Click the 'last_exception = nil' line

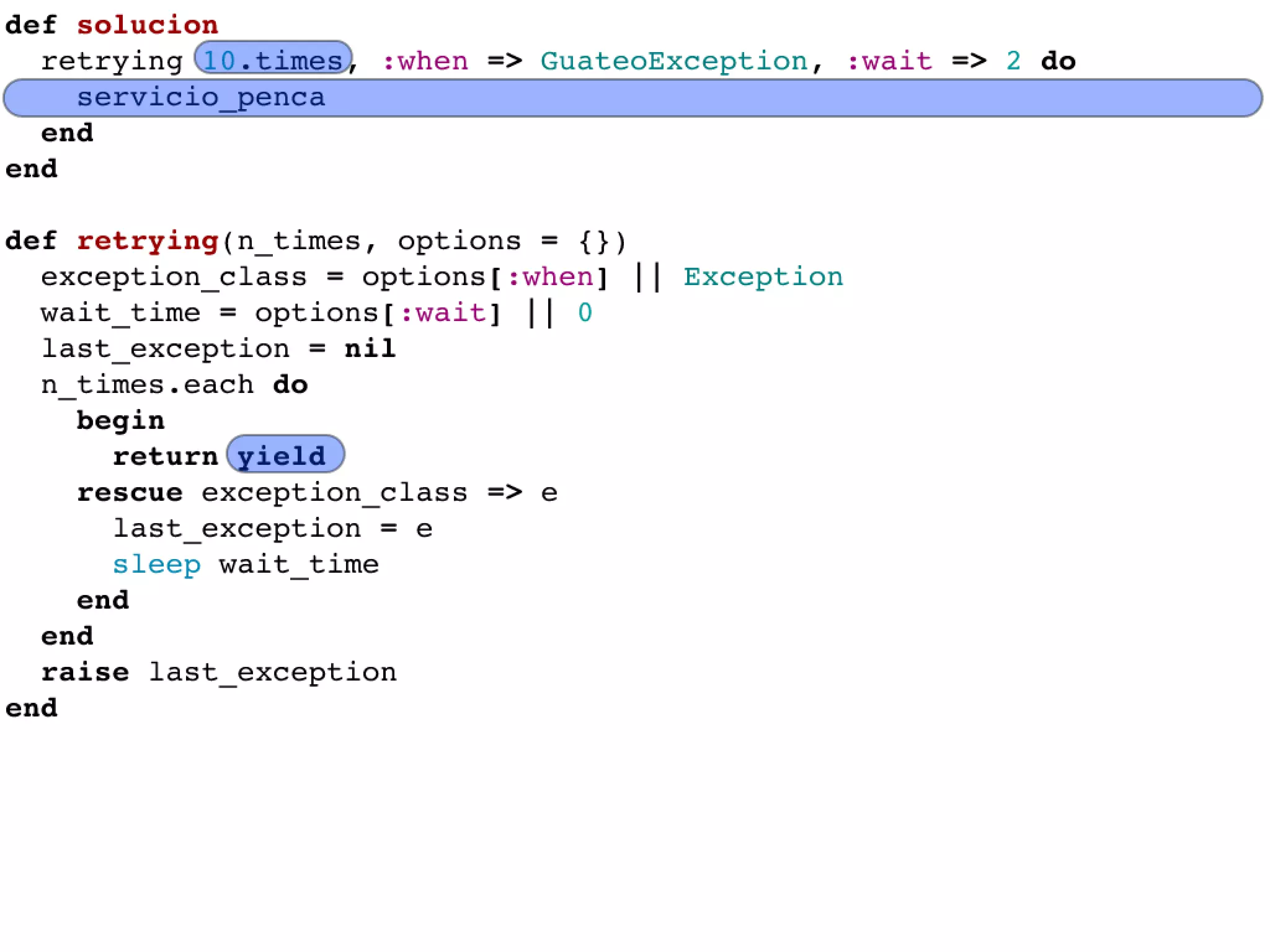pyautogui.click(x=218, y=350)
